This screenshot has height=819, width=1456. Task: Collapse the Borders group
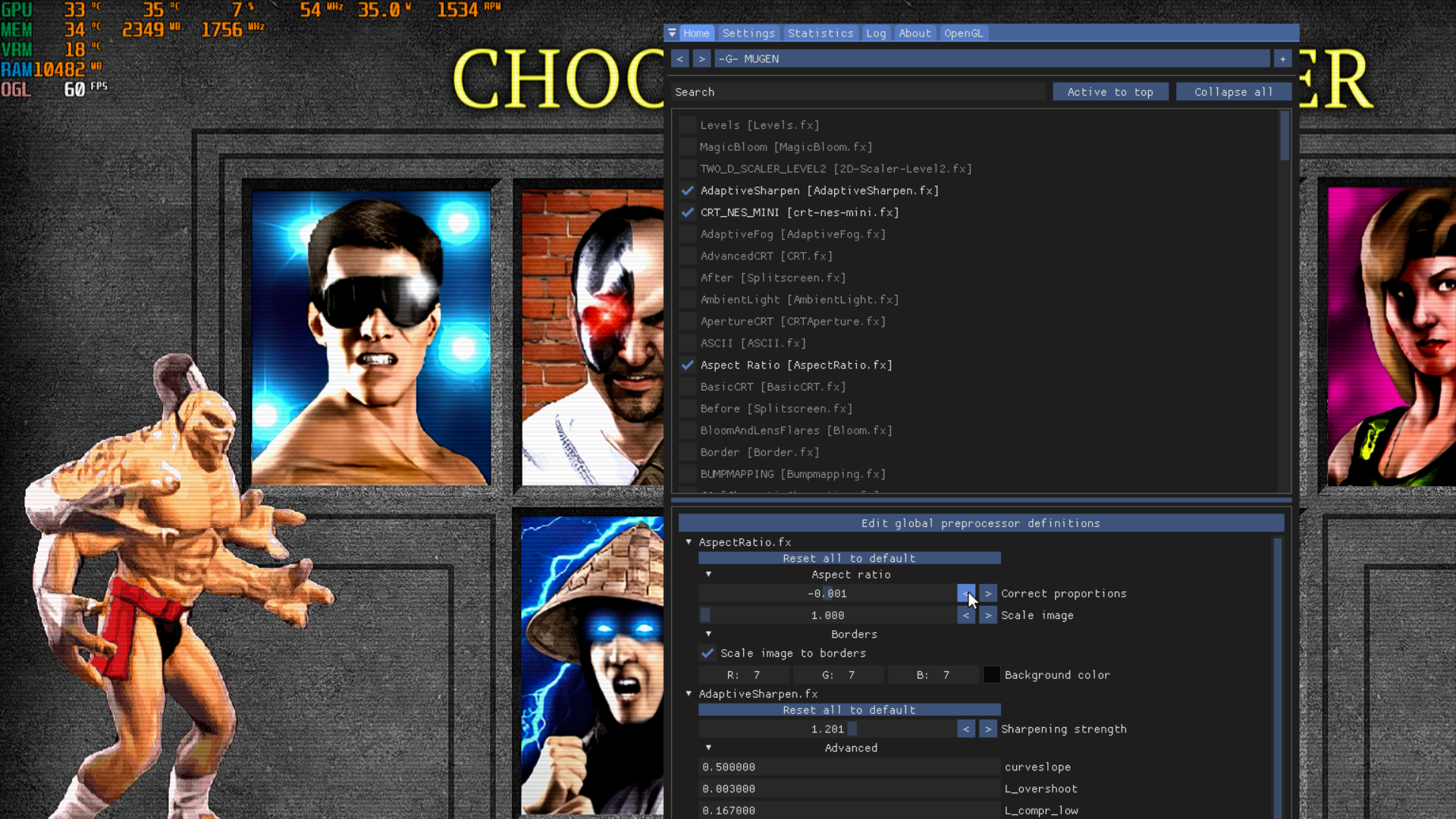coord(708,634)
